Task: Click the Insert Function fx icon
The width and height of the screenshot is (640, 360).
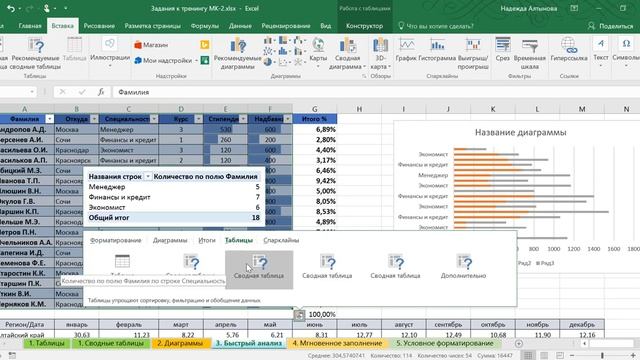Action: 101,92
